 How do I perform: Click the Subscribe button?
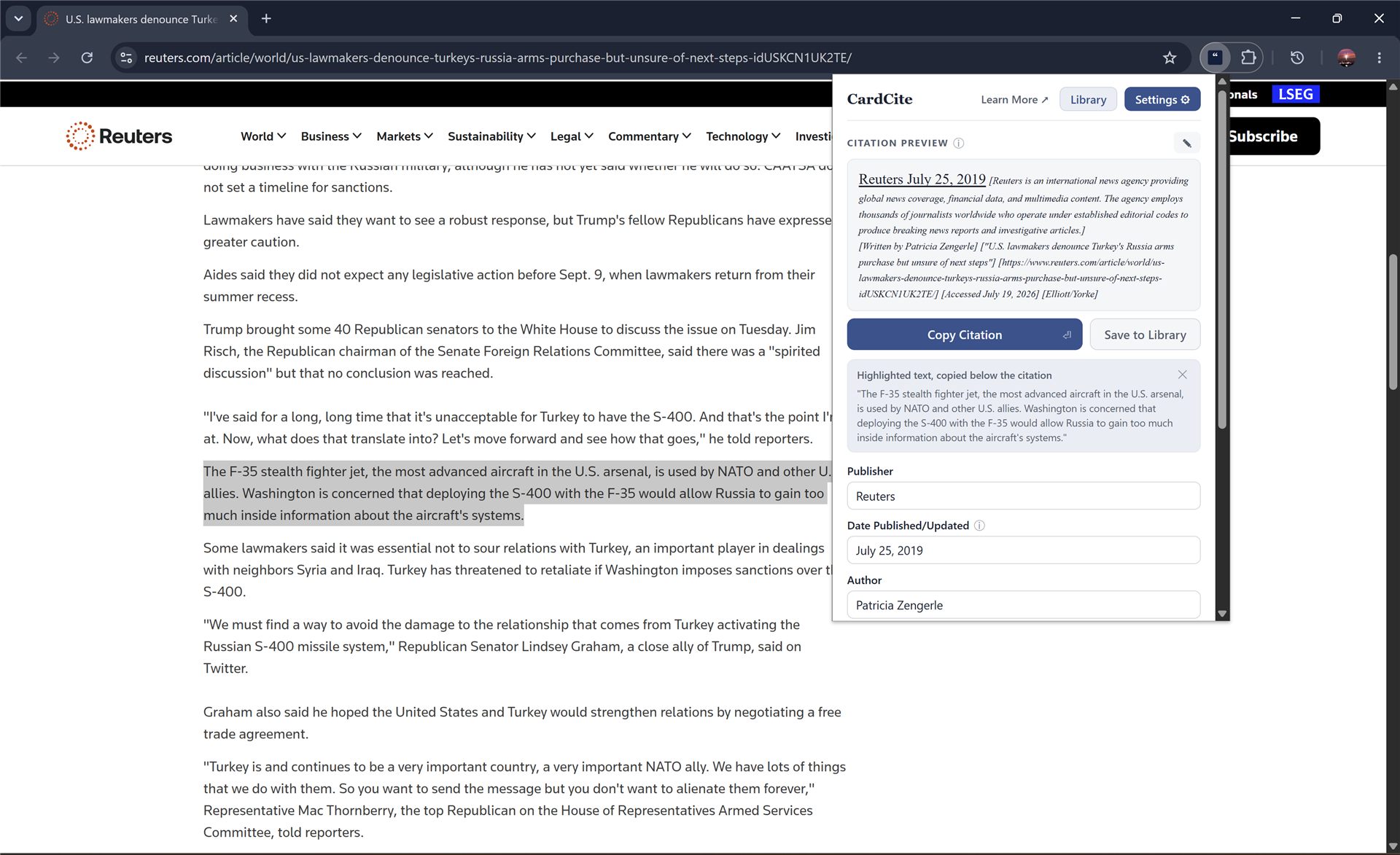(1274, 136)
